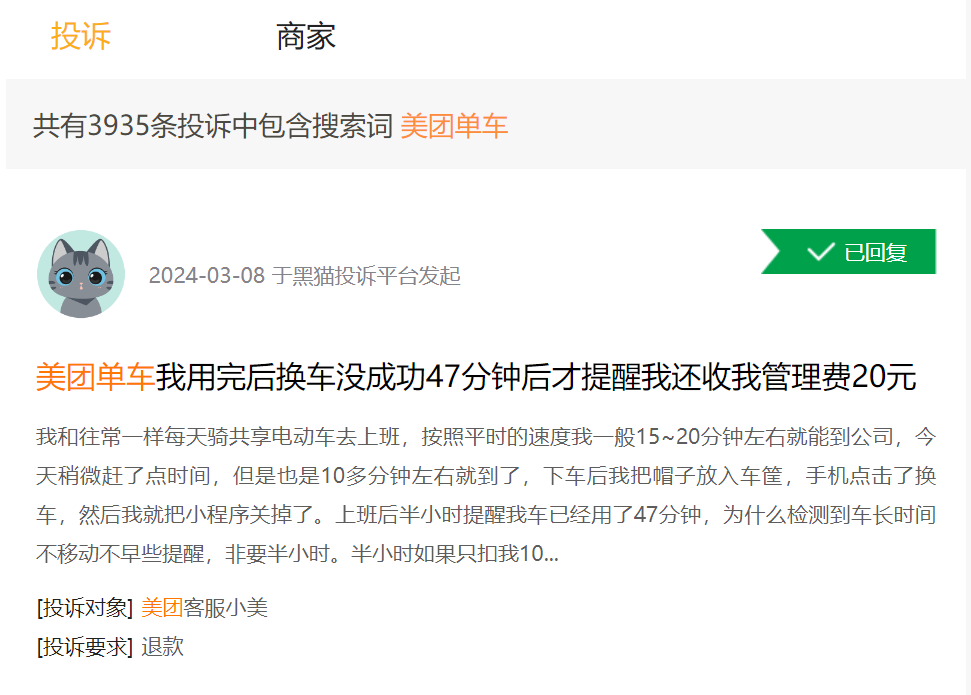Viewport: 971px width, 695px height.
Task: Click the 2024-03-08 post date
Action: (207, 276)
